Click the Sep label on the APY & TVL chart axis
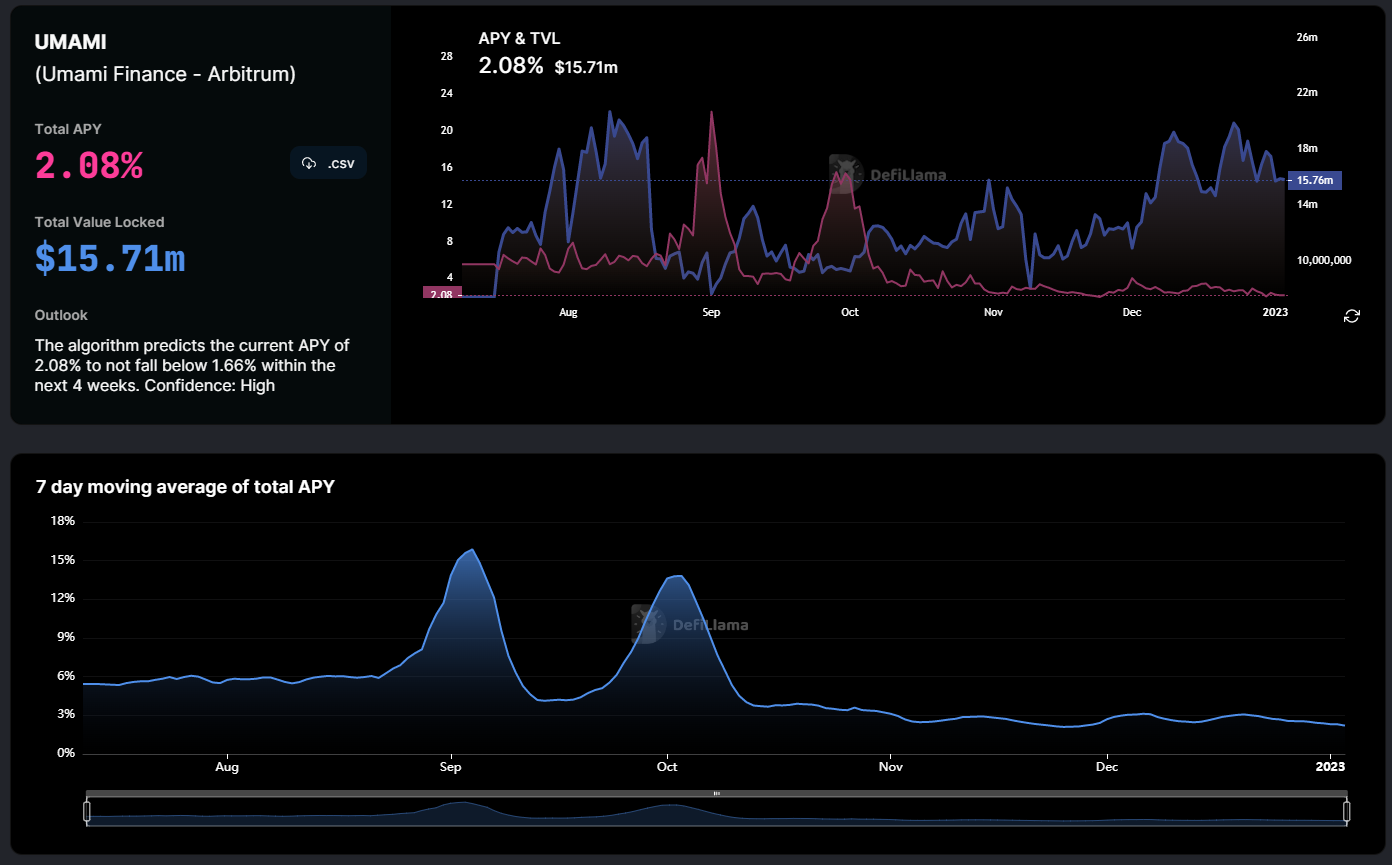Screen dimensions: 1392x865 click(x=711, y=312)
